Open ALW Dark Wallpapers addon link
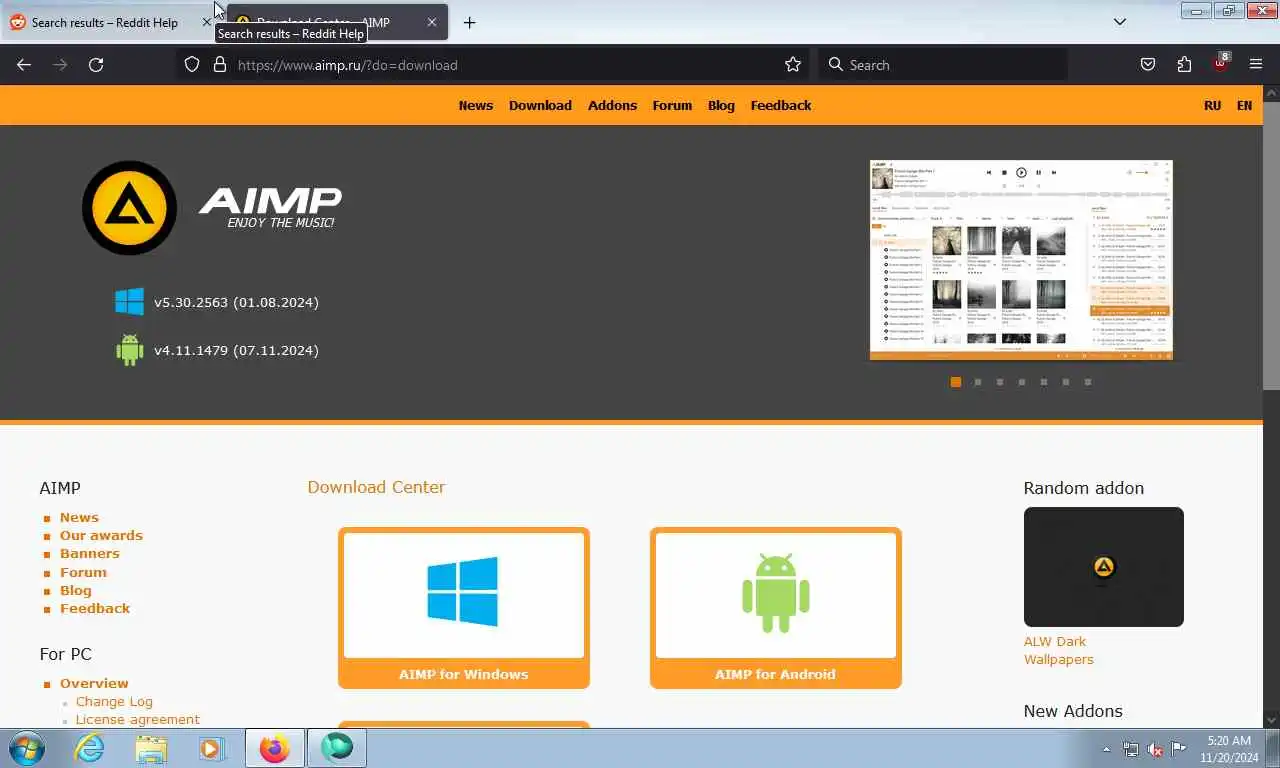 pyautogui.click(x=1058, y=650)
